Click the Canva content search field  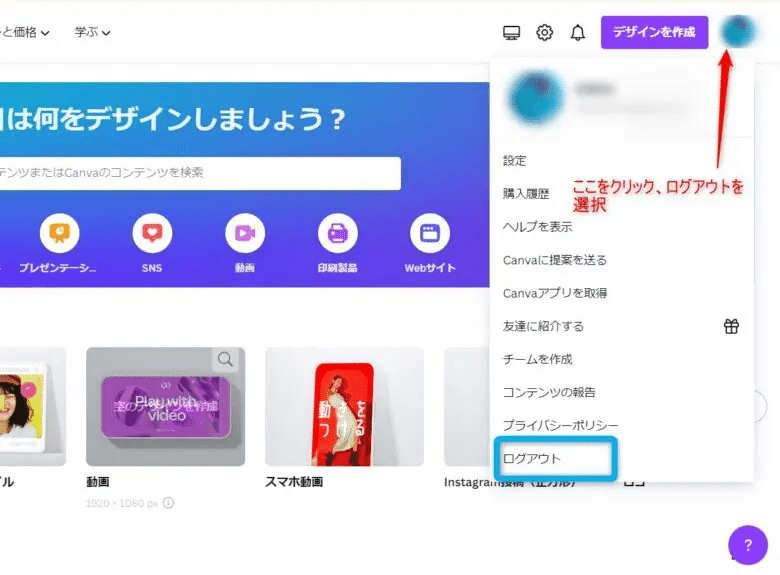click(x=200, y=173)
